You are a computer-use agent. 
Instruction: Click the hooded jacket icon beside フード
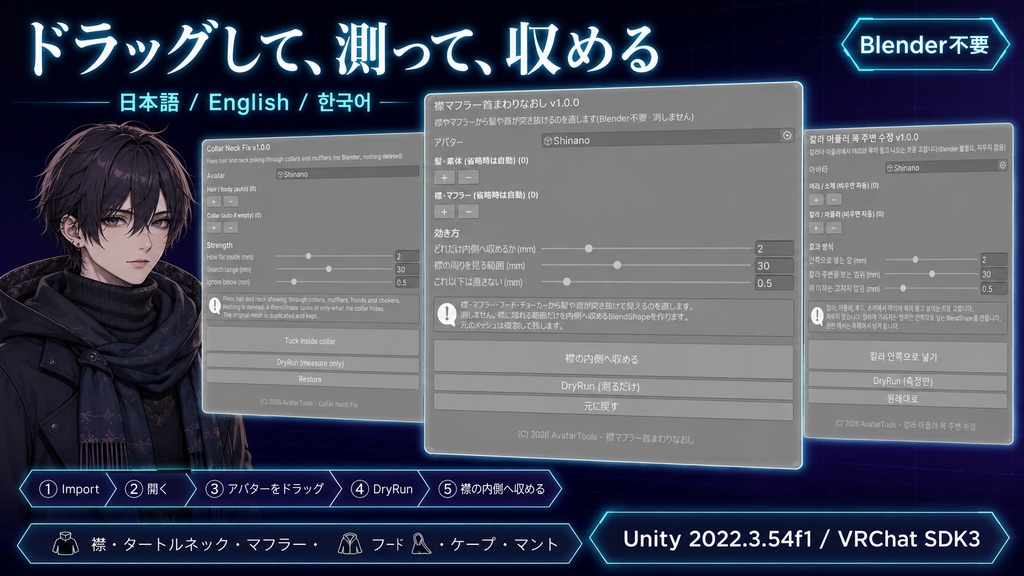(x=350, y=543)
